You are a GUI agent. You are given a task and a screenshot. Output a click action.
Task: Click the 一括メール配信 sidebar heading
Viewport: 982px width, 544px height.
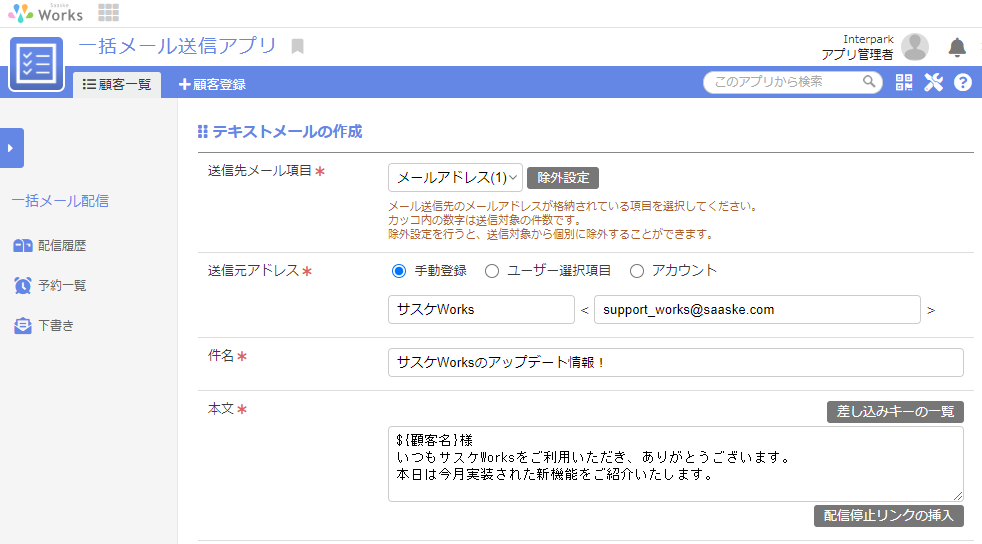[x=60, y=201]
